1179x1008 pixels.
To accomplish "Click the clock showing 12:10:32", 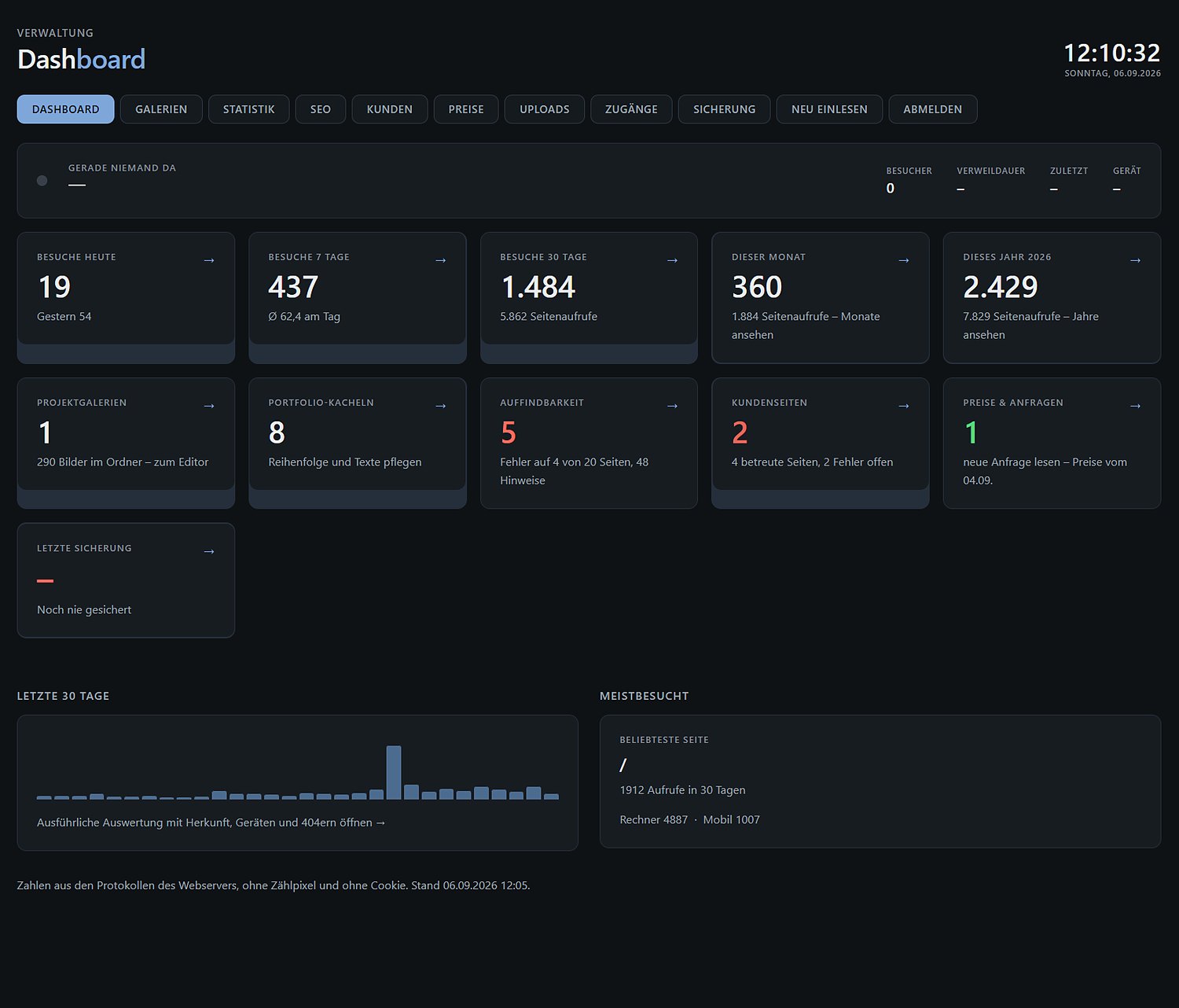I will 1112,53.
